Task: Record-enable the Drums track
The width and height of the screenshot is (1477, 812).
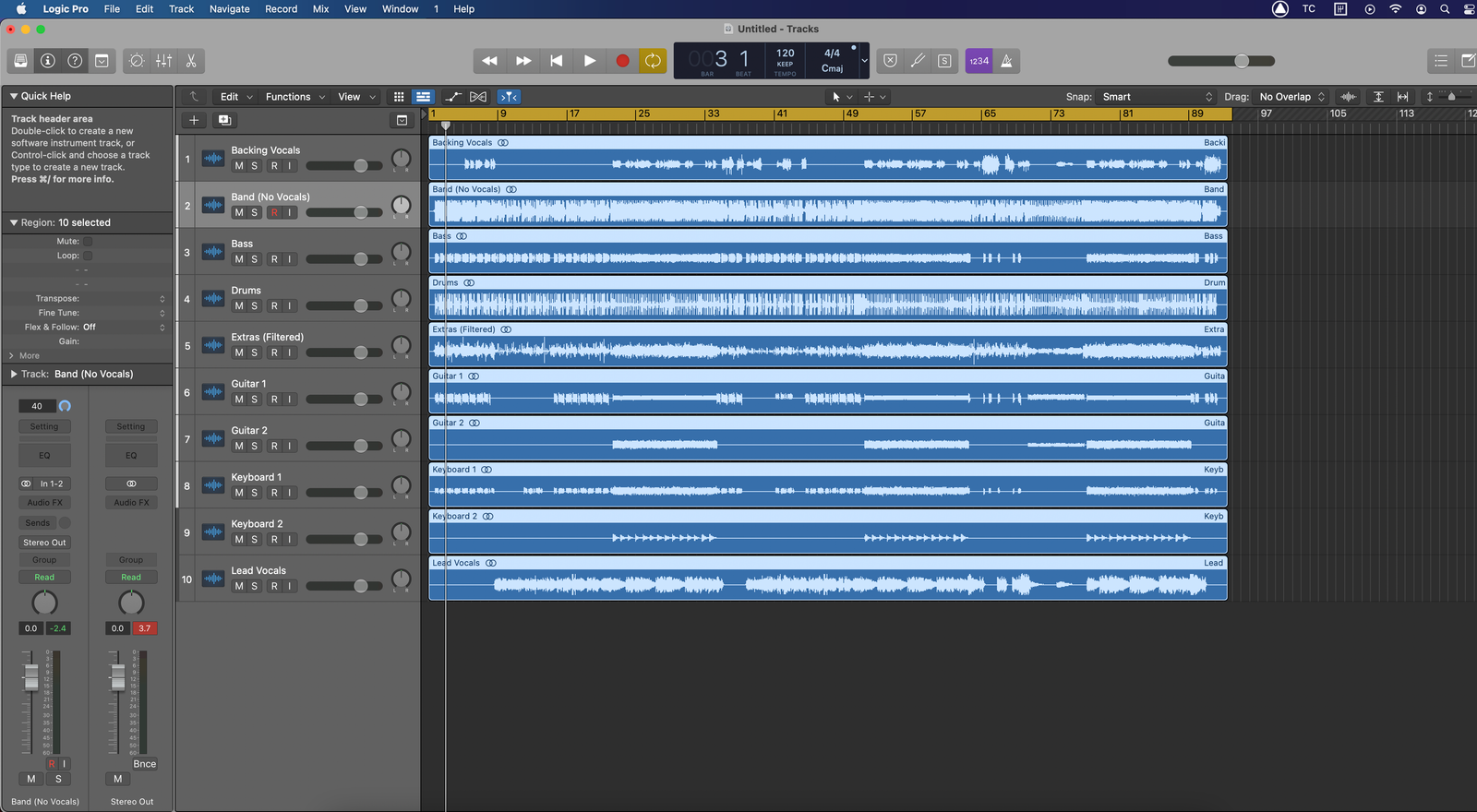Action: coord(274,306)
